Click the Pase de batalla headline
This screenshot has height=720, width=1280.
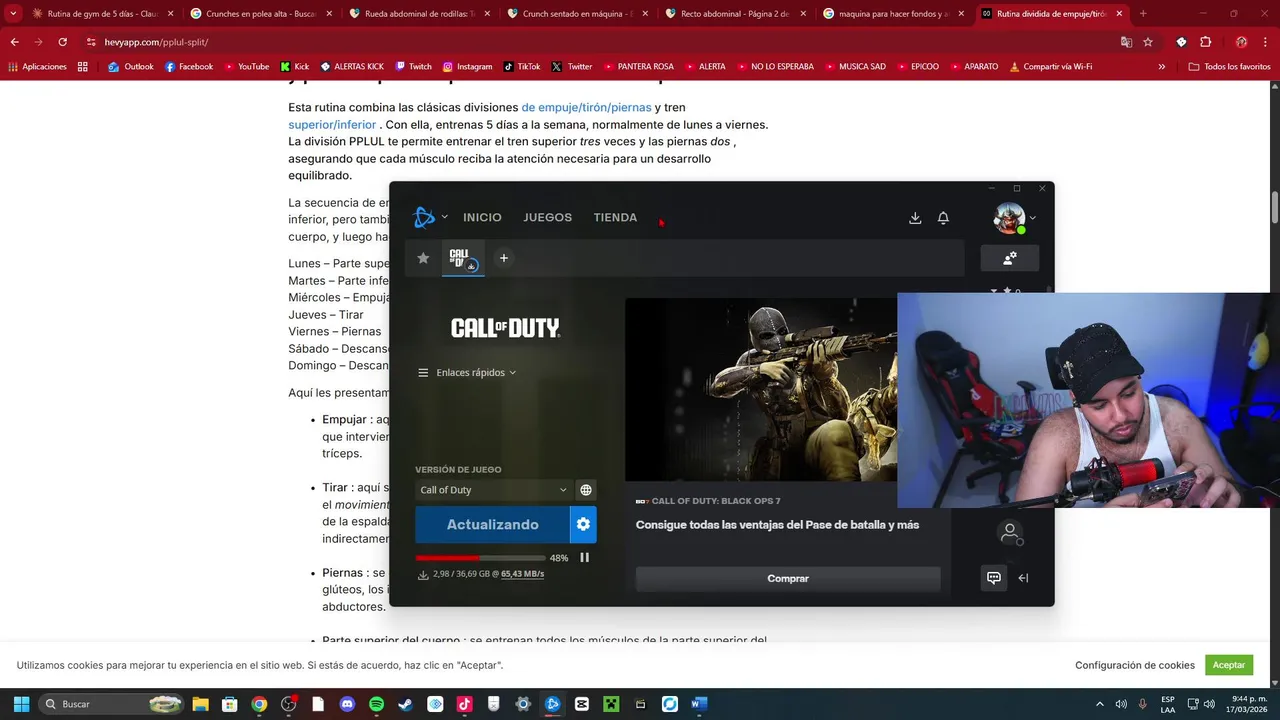(777, 524)
